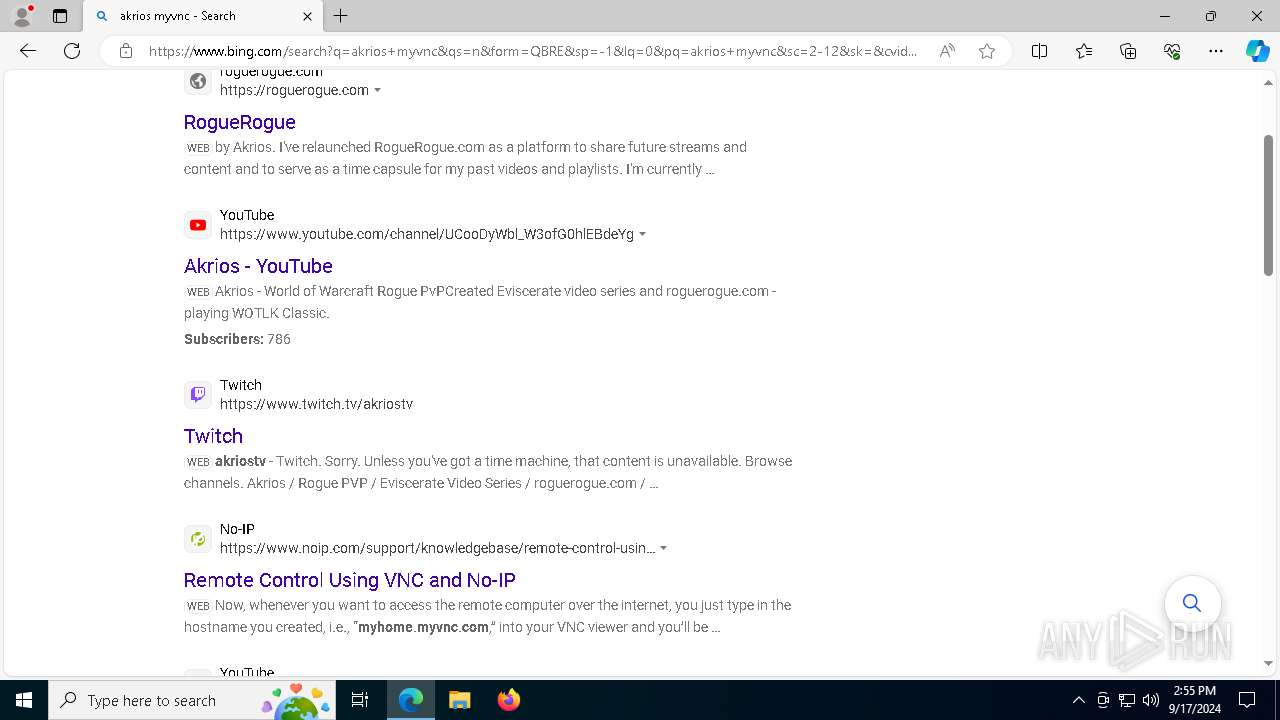Click the scrollbar up arrow

tap(1268, 83)
